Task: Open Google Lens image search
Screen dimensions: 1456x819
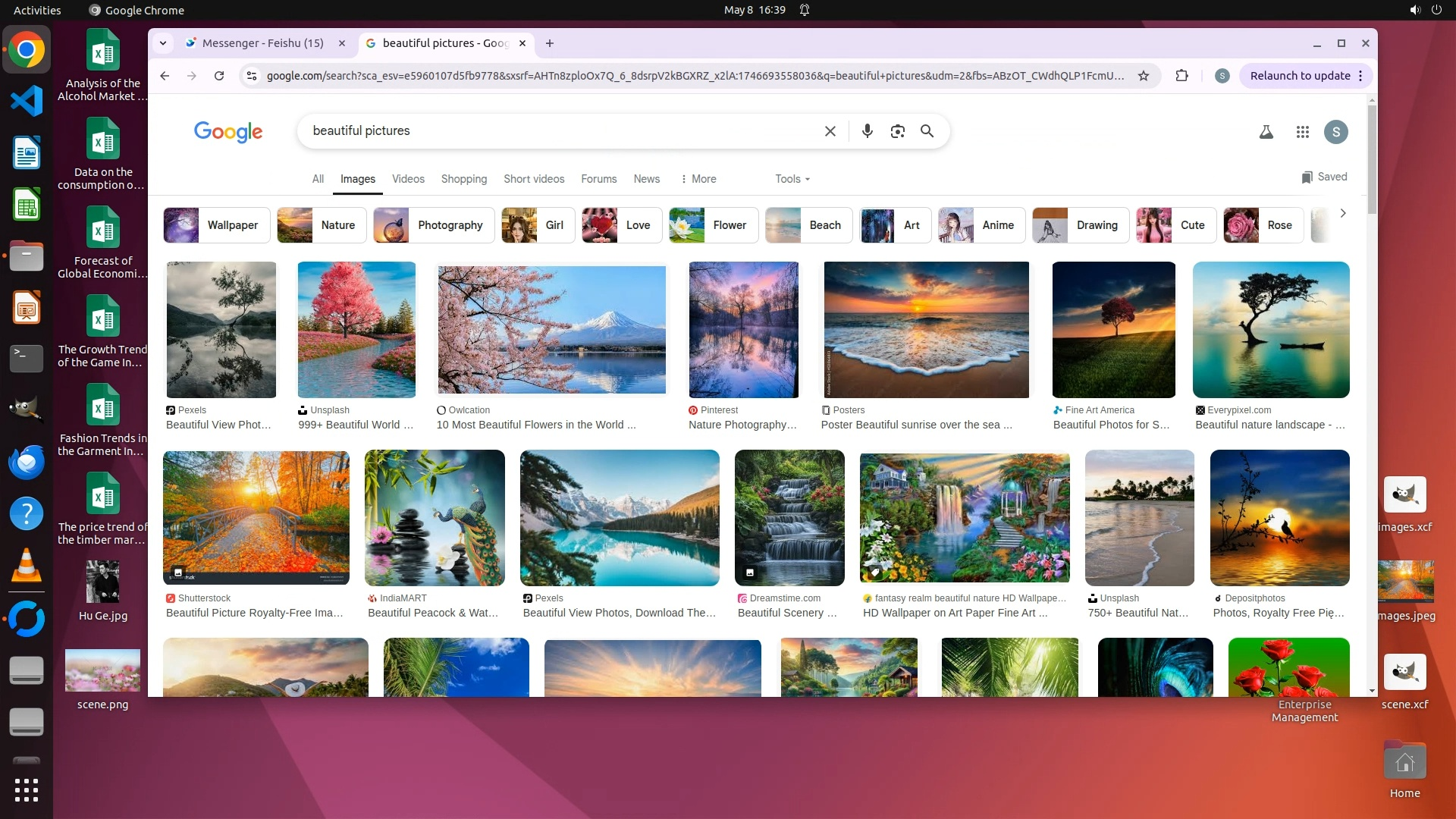Action: pos(897,131)
